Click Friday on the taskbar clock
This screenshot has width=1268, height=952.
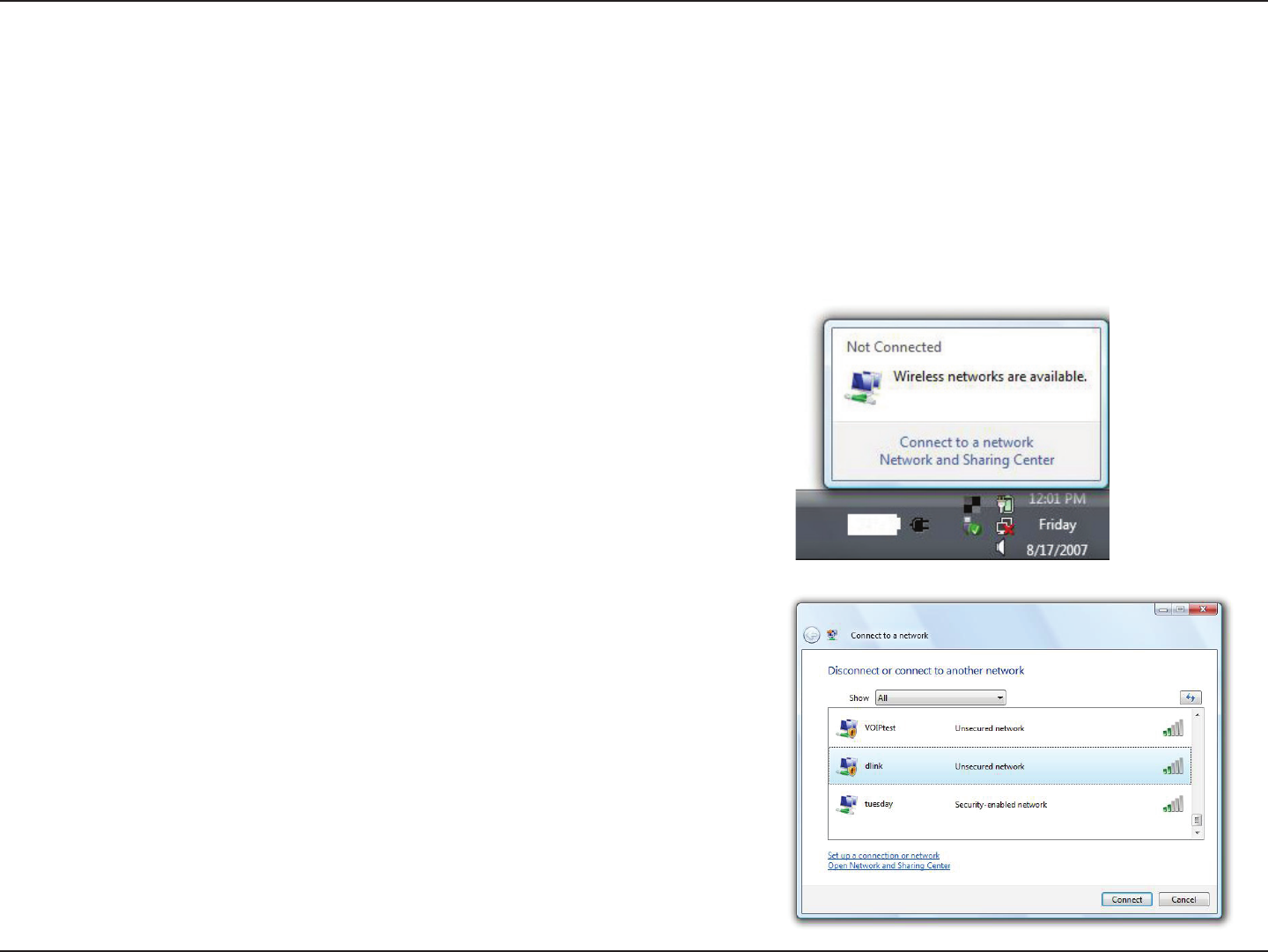point(1058,525)
